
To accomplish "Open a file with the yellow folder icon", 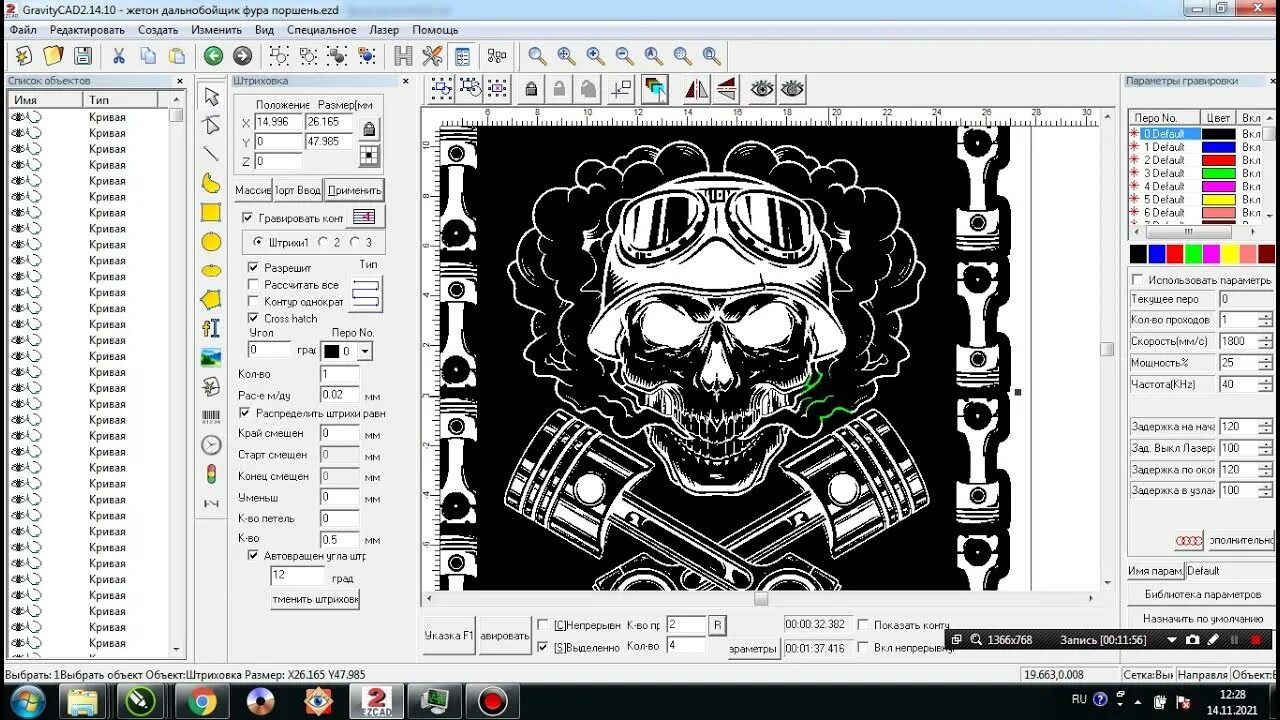I will [x=53, y=56].
